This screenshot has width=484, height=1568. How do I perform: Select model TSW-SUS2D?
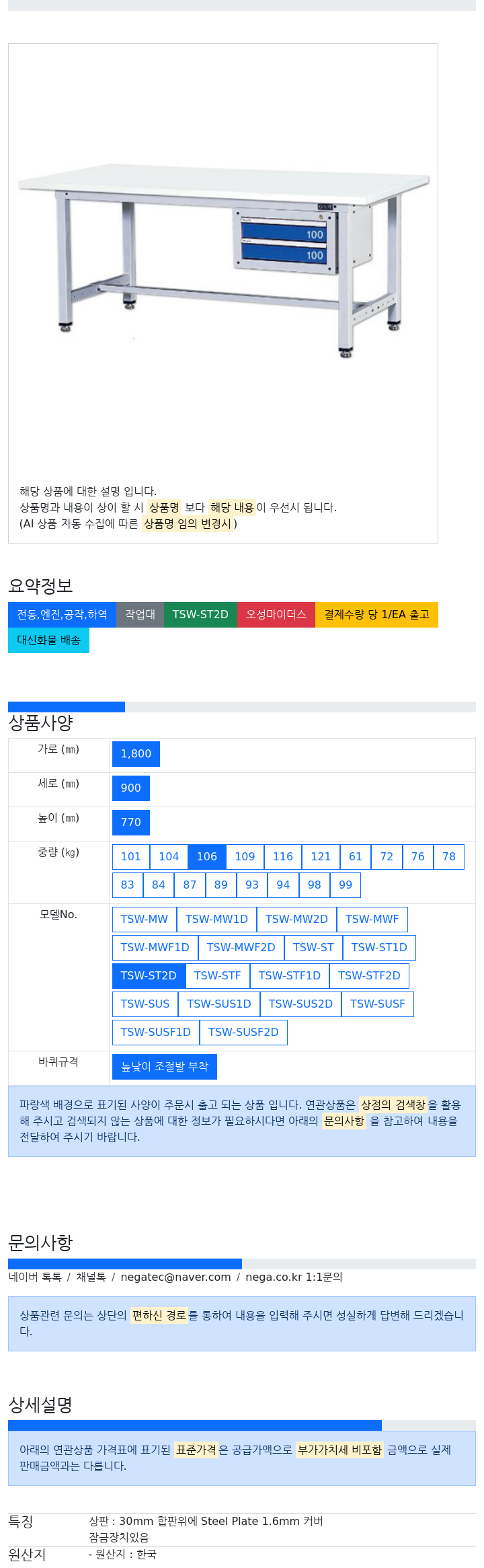[300, 1004]
